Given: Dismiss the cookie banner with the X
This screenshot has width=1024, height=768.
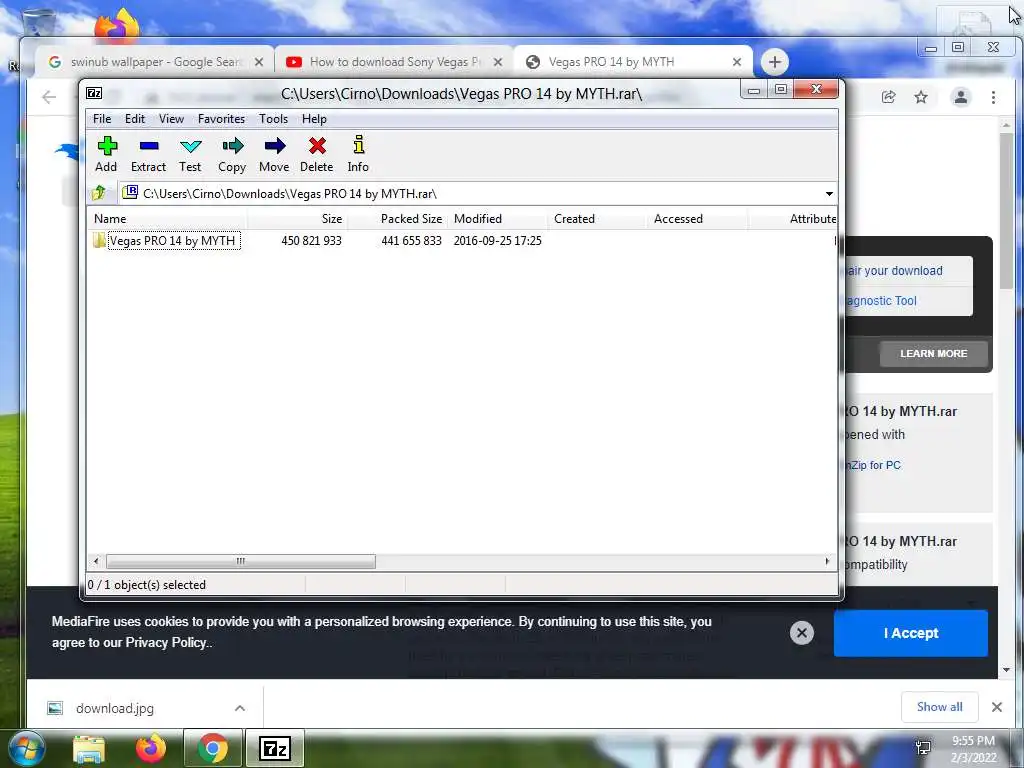Looking at the screenshot, I should (802, 633).
